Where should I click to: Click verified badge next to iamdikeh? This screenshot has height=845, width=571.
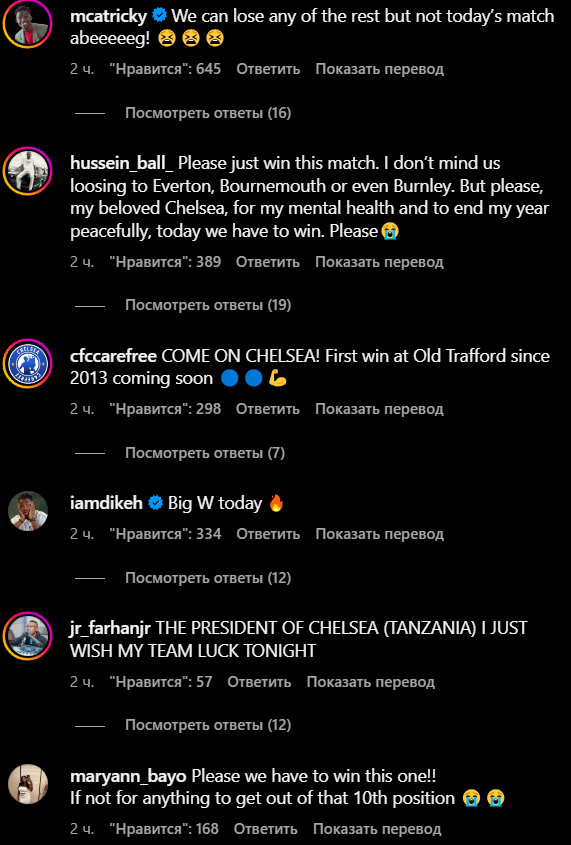(x=155, y=503)
